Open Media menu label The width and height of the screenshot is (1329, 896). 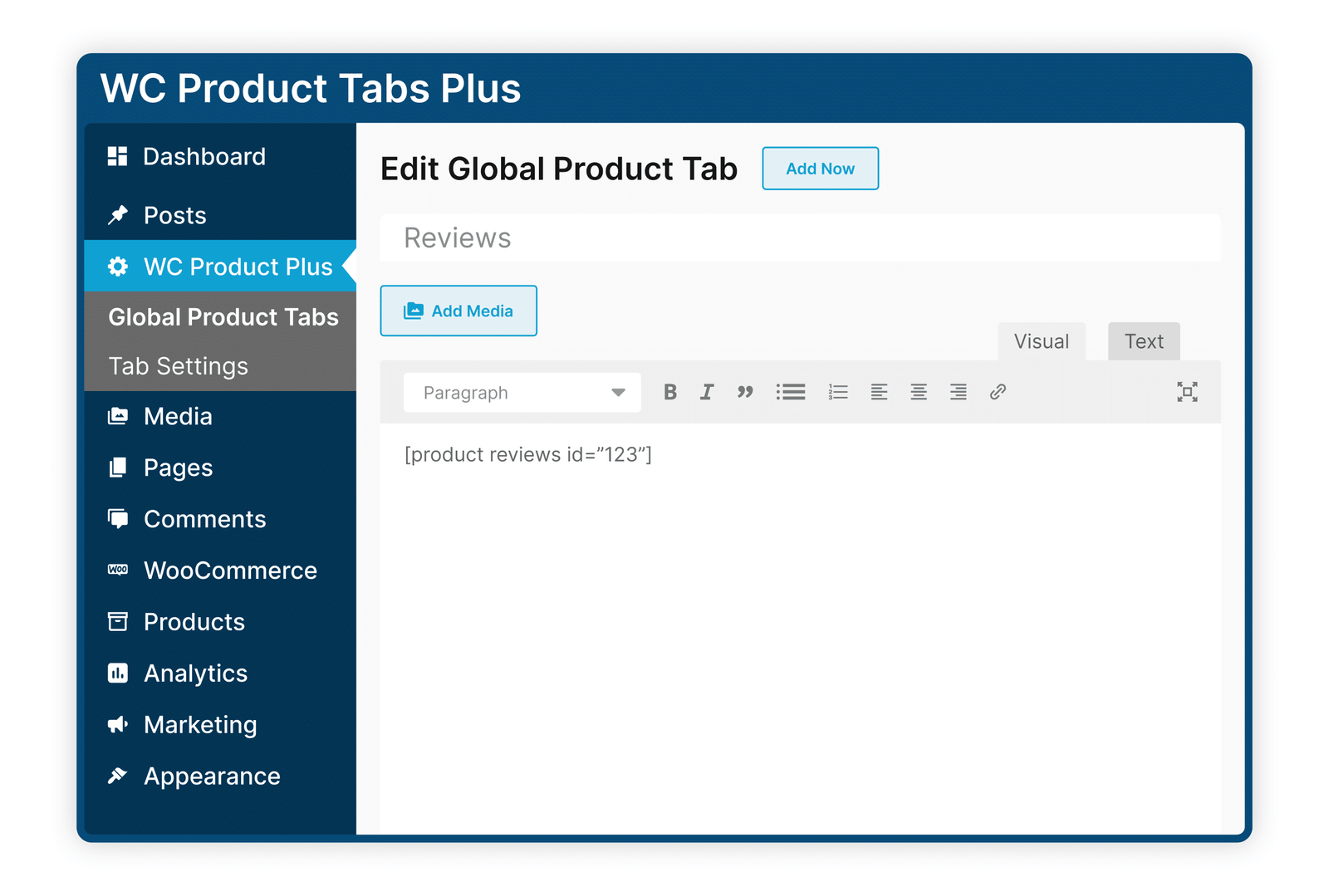click(178, 416)
